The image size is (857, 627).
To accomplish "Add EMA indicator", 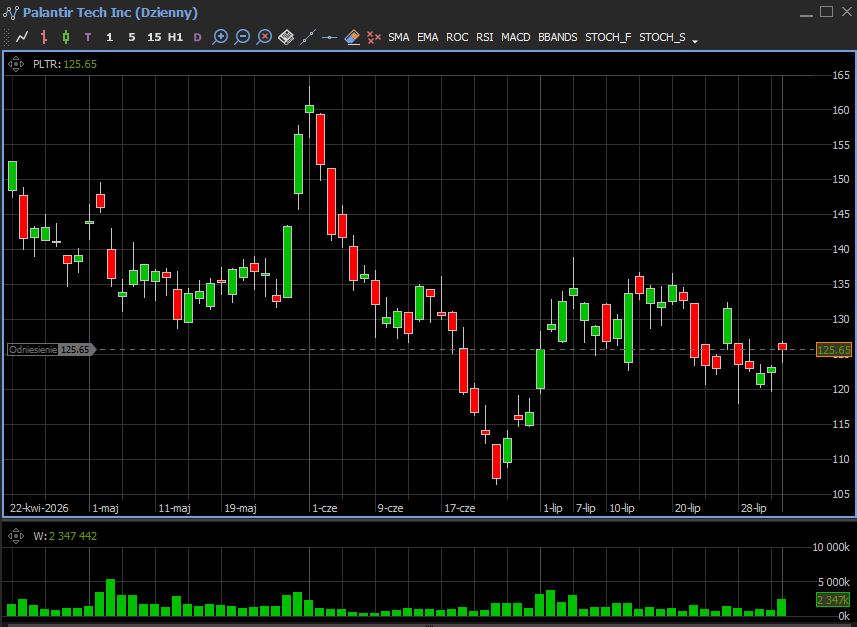I will 427,37.
